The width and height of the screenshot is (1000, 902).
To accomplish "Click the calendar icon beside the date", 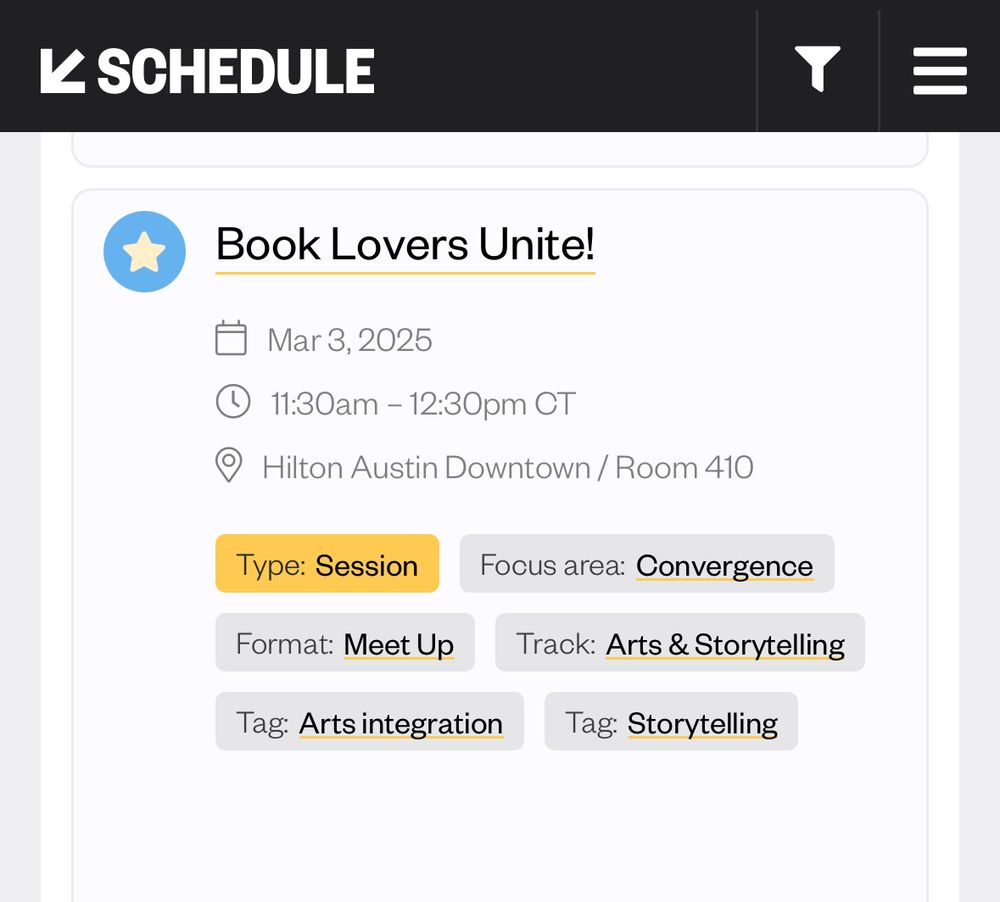I will (x=231, y=338).
